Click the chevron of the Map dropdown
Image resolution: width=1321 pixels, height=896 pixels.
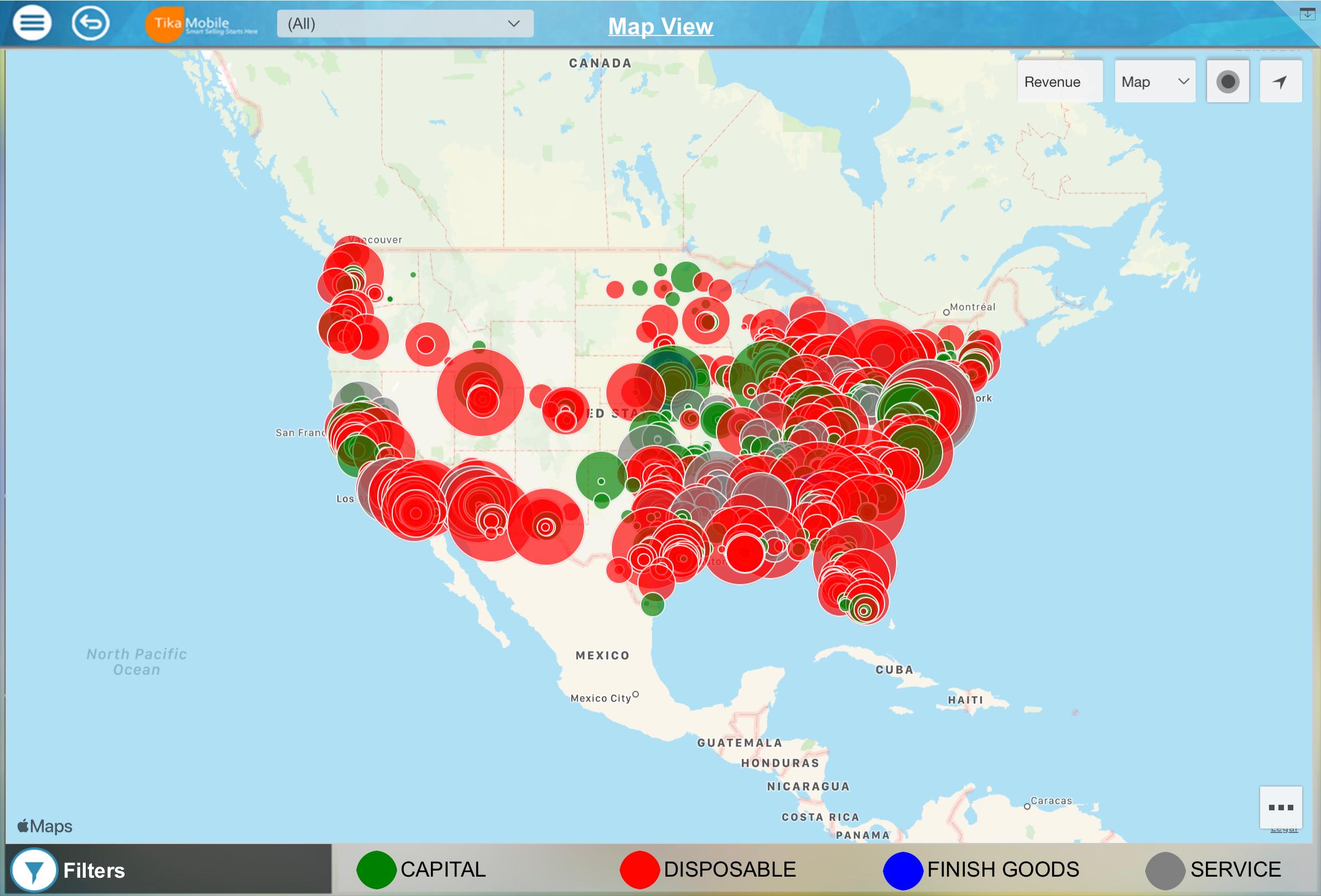1184,81
